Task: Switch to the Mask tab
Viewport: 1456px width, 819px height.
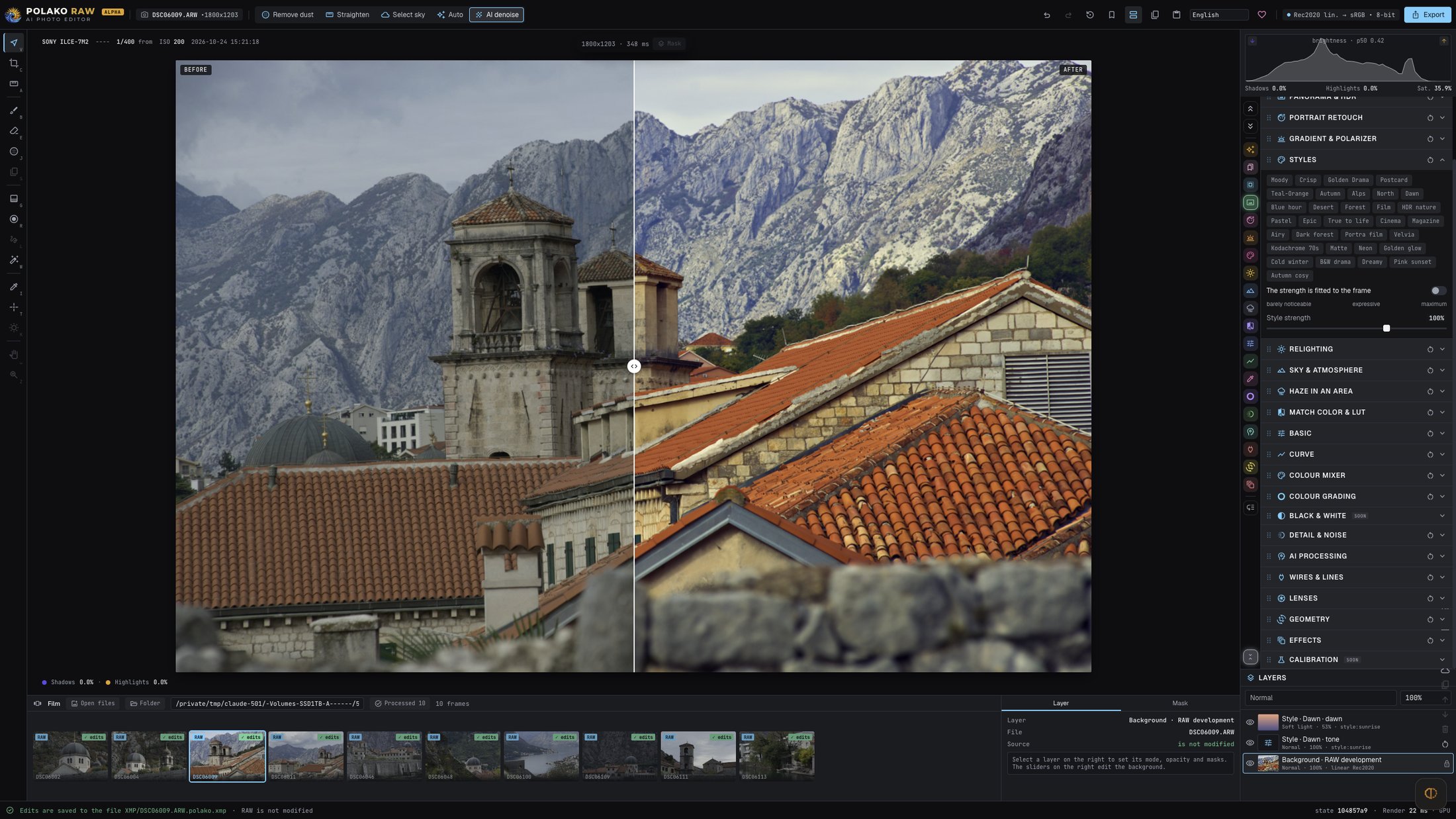Action: point(1179,703)
